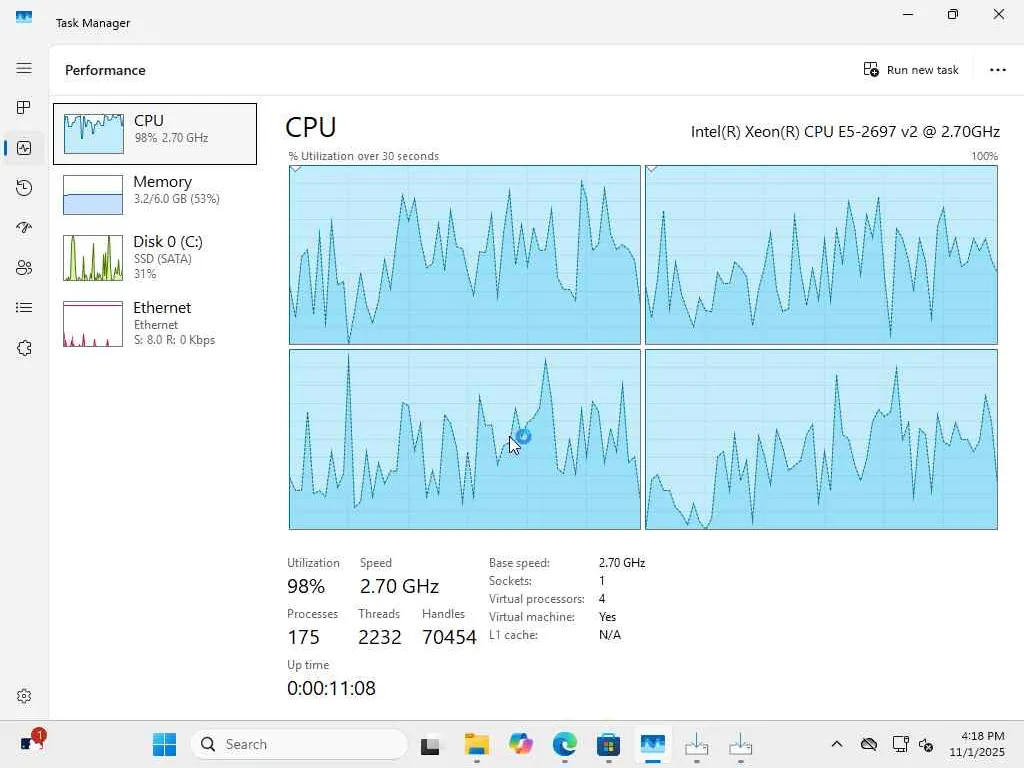The image size is (1024, 768).
Task: Click the 98% utilization value
Action: pos(306,586)
